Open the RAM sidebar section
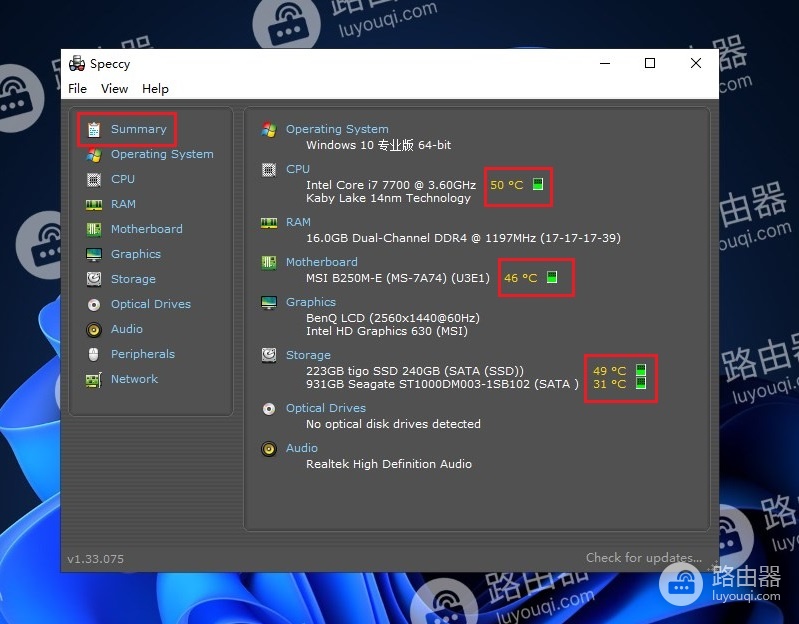Viewport: 799px width, 624px height. click(x=123, y=204)
